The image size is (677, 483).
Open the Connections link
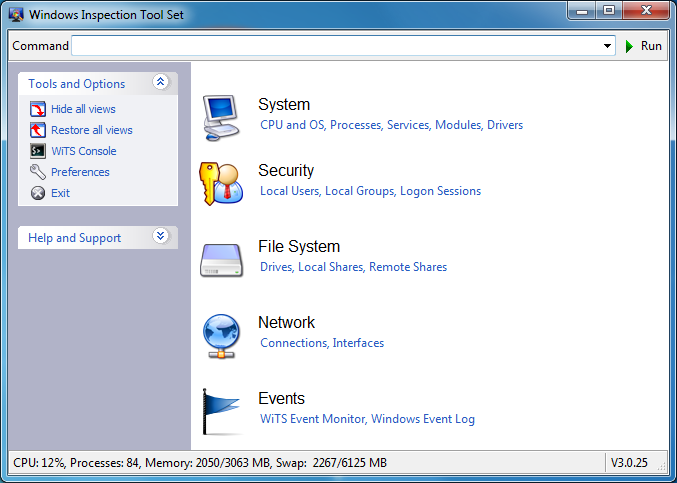pos(294,343)
